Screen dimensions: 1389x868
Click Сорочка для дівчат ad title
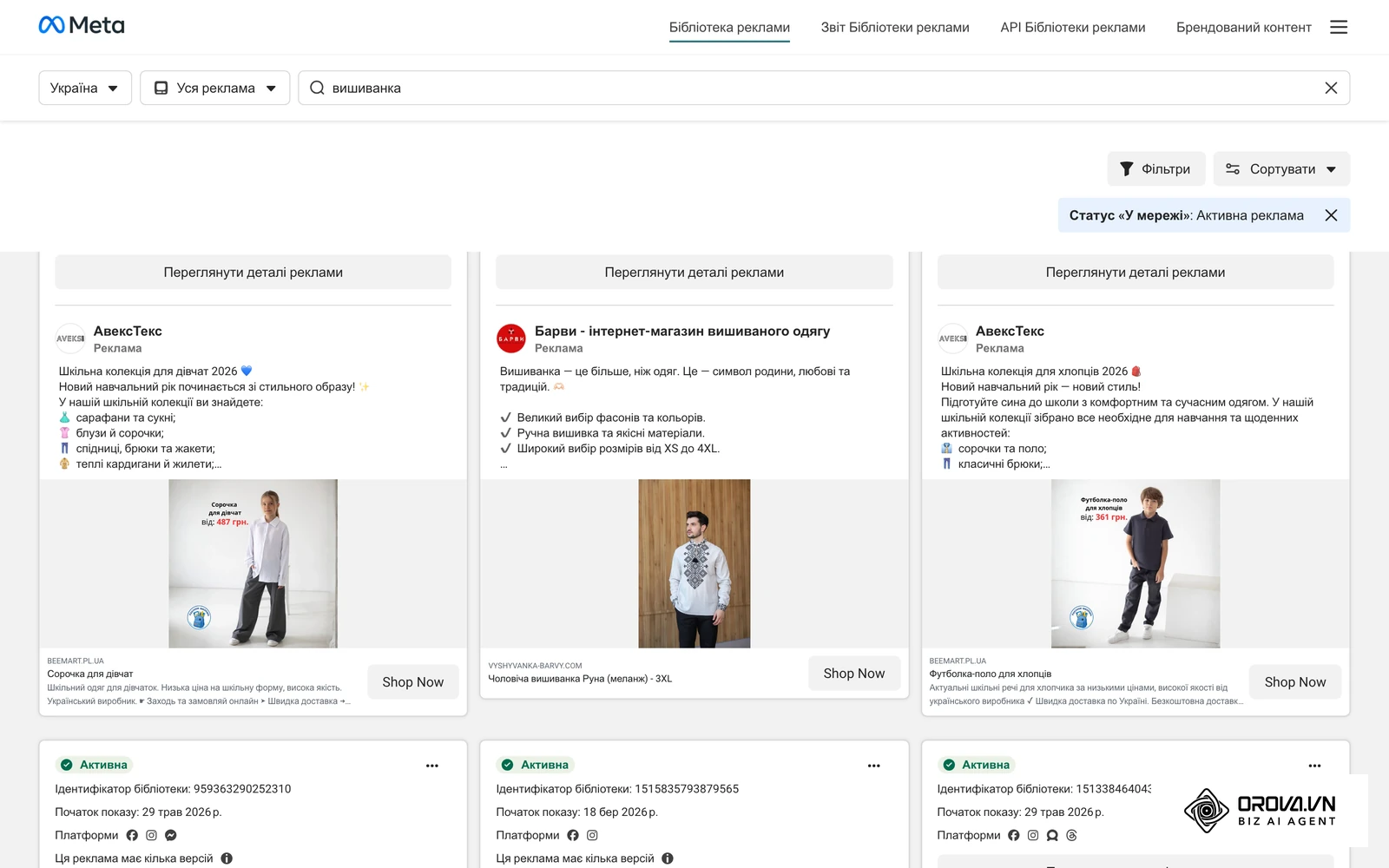(90, 674)
